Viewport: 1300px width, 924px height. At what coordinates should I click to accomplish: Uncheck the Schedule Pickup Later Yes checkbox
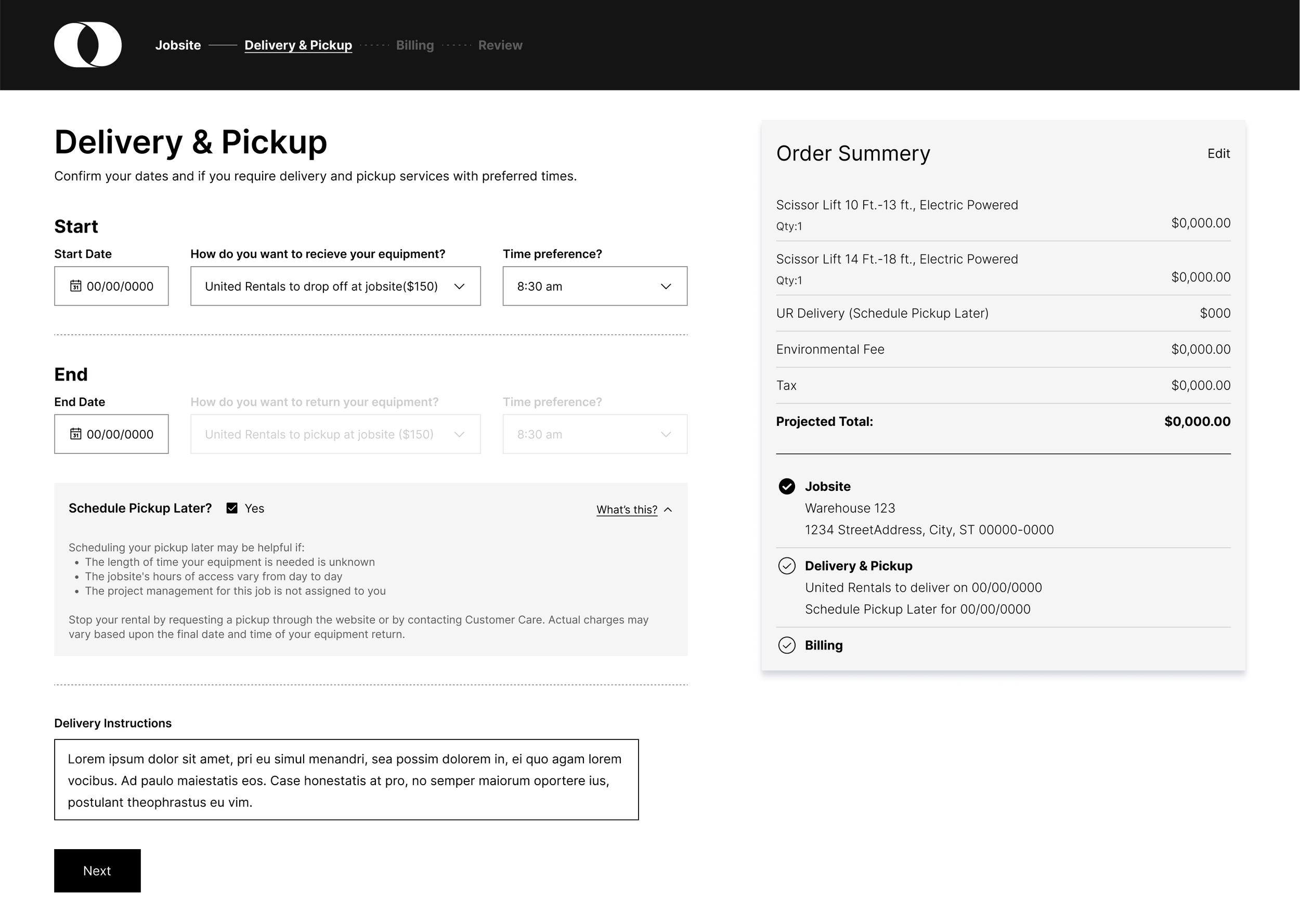(232, 508)
